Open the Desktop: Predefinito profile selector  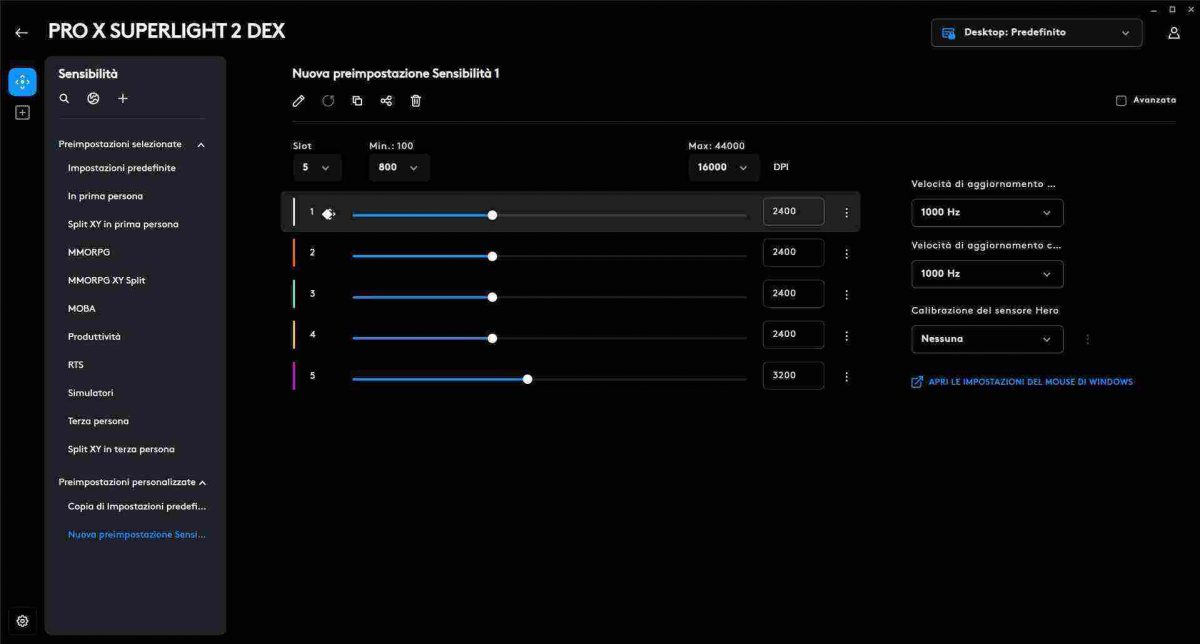1035,33
